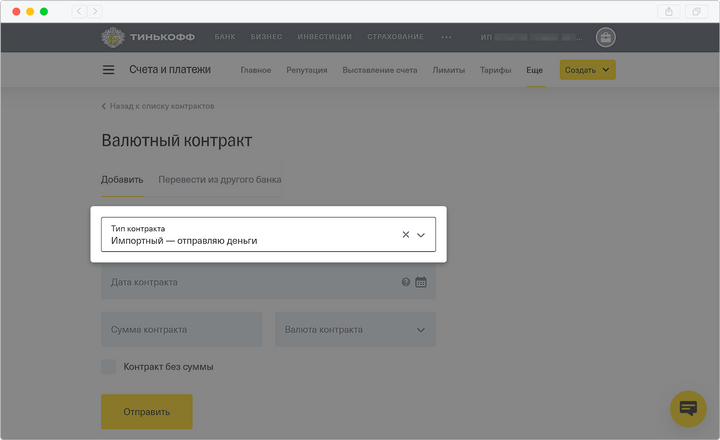Image resolution: width=720 pixels, height=440 pixels.
Task: Click help question mark icon
Action: pyautogui.click(x=405, y=282)
